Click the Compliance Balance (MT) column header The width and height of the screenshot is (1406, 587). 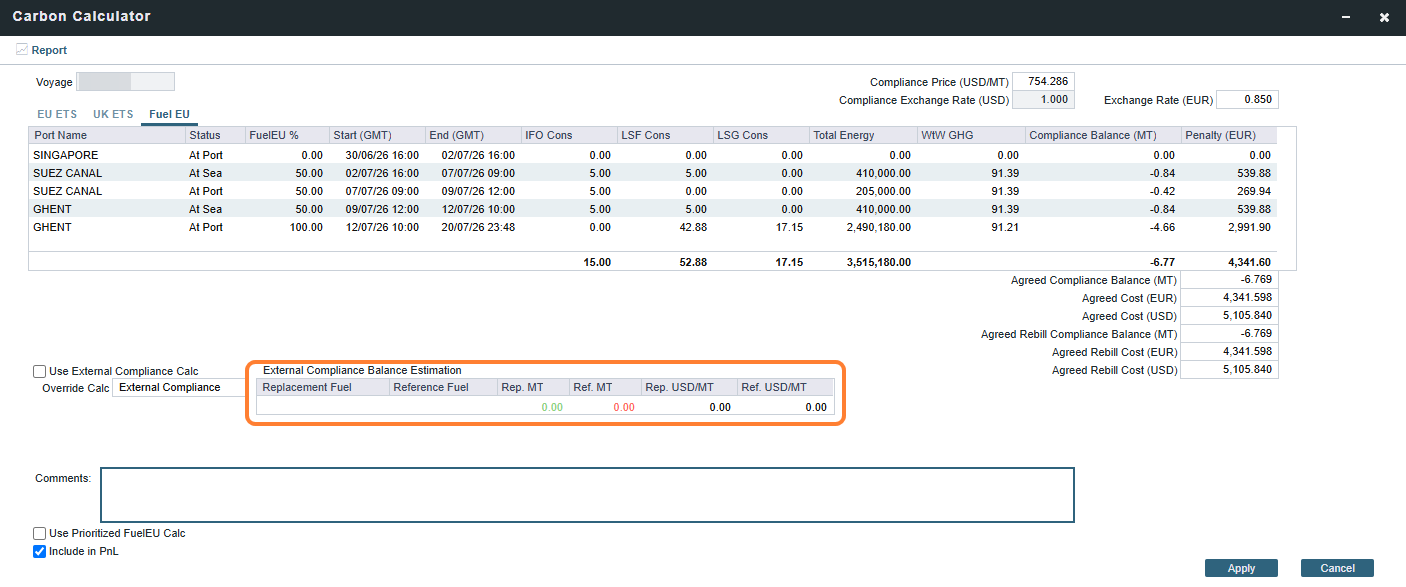tap(1103, 135)
